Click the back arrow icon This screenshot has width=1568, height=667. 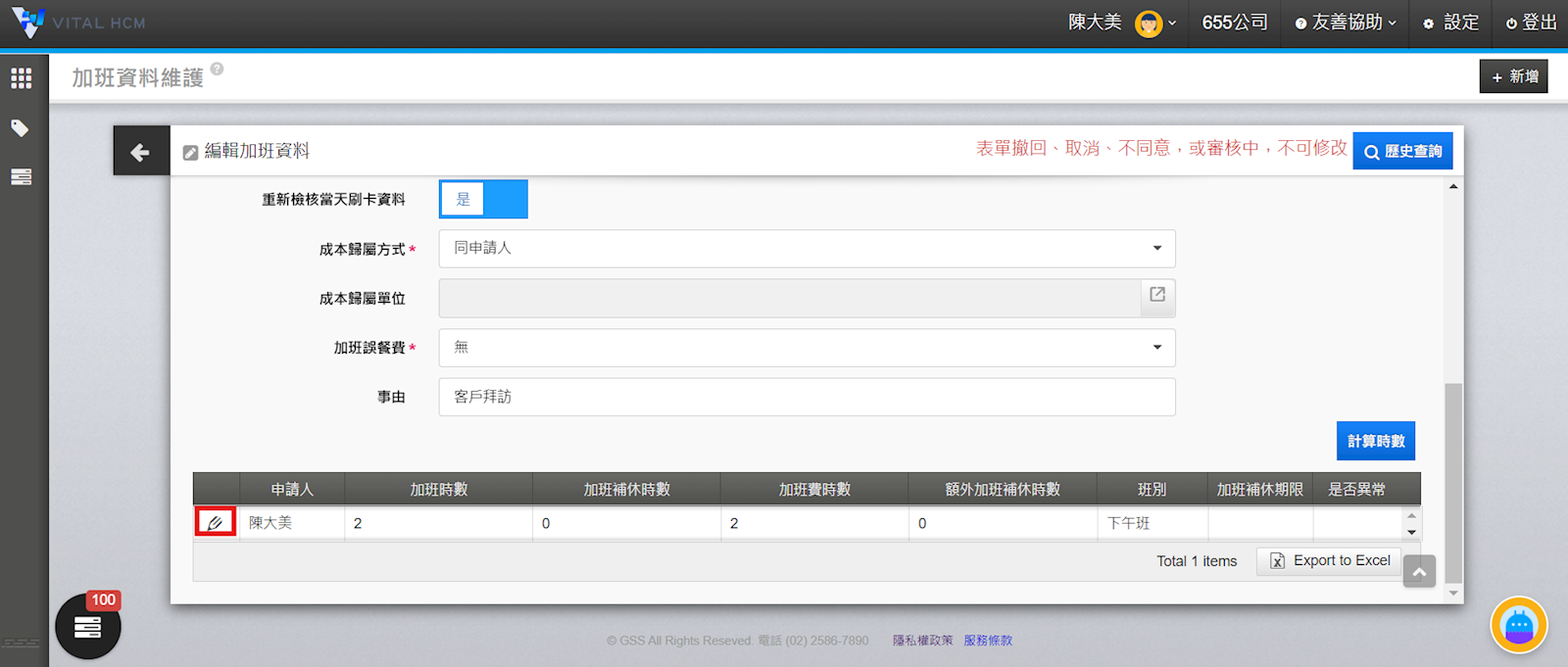[140, 152]
